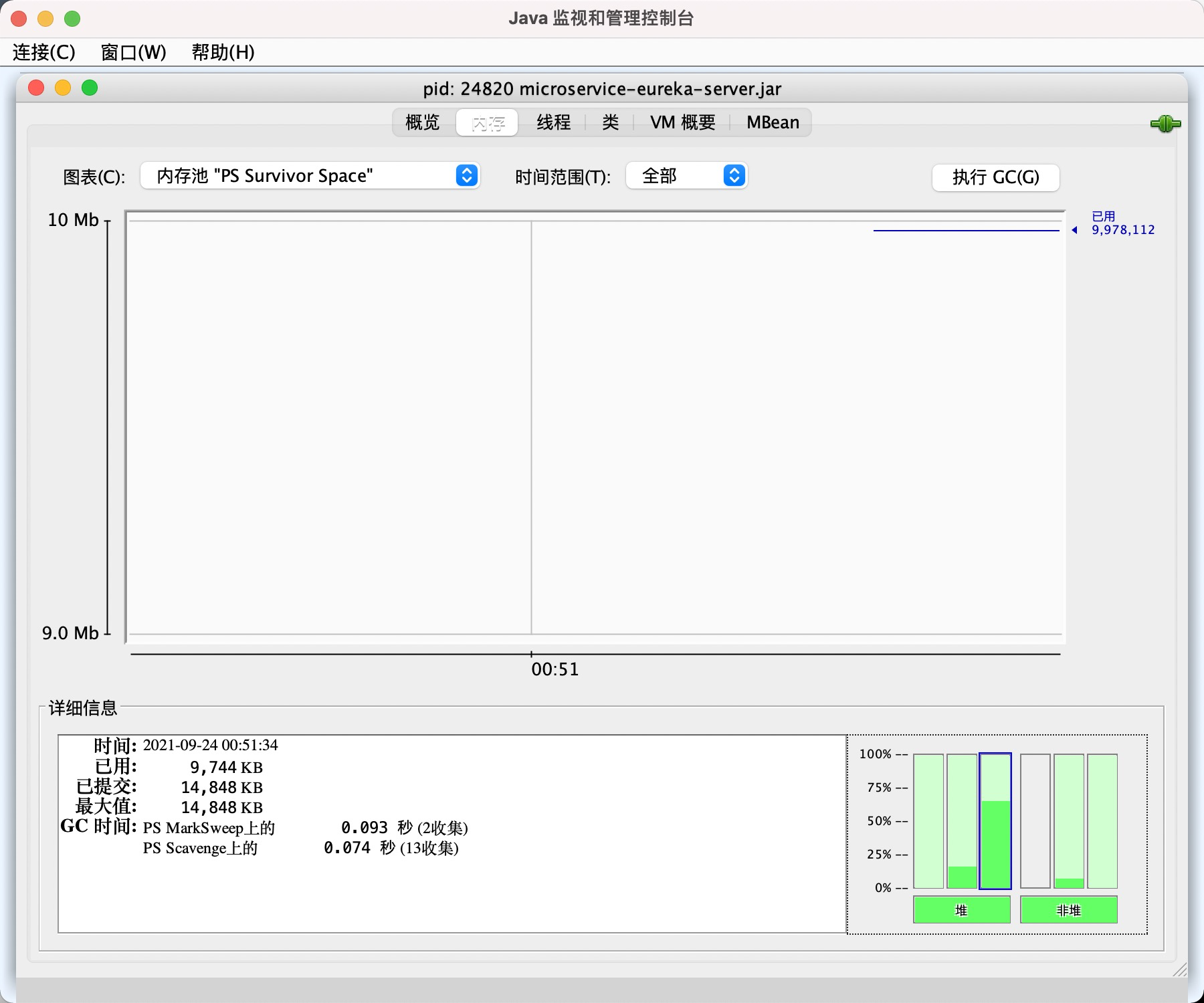Click the 非堆 non-heap button

pyautogui.click(x=1069, y=910)
